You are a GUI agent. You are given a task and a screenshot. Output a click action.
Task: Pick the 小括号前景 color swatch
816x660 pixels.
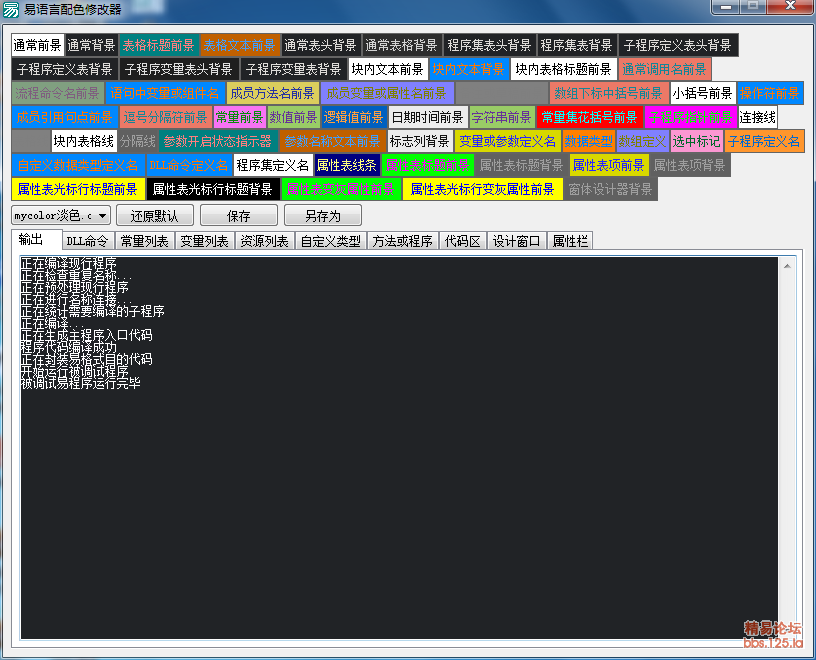click(x=703, y=93)
